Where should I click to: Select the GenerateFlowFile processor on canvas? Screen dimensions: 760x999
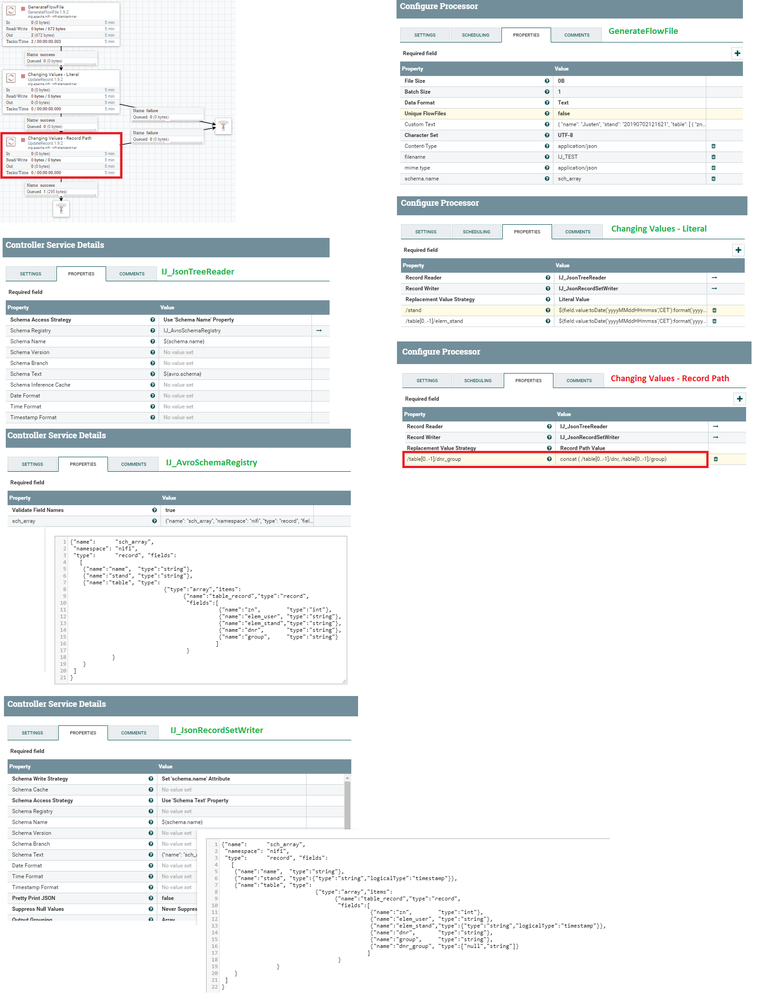[61, 24]
